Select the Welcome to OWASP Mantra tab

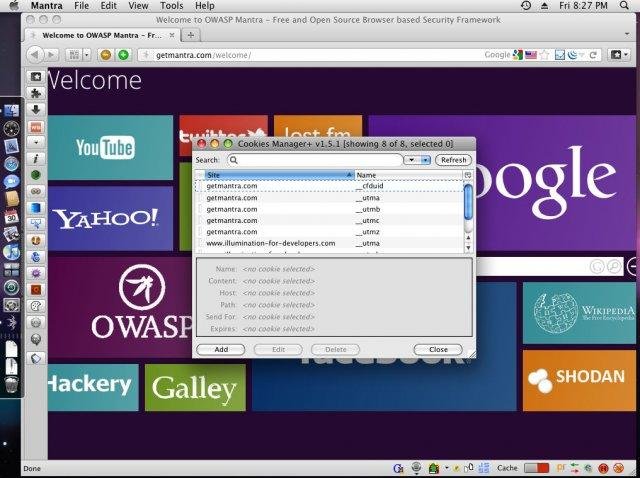click(102, 36)
